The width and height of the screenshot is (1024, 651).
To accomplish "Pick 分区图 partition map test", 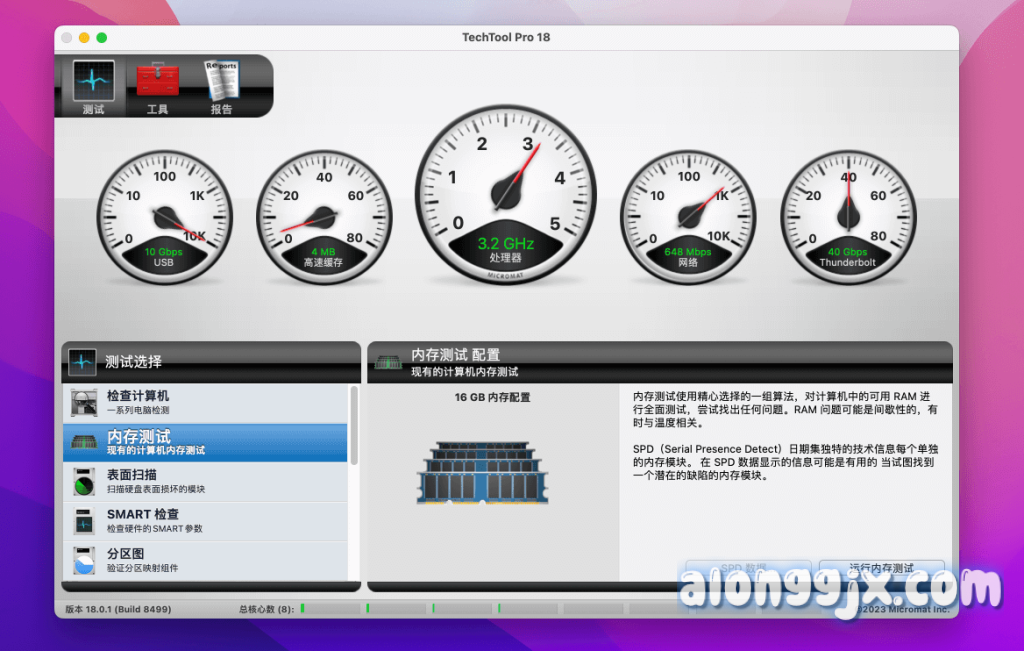I will [x=205, y=559].
